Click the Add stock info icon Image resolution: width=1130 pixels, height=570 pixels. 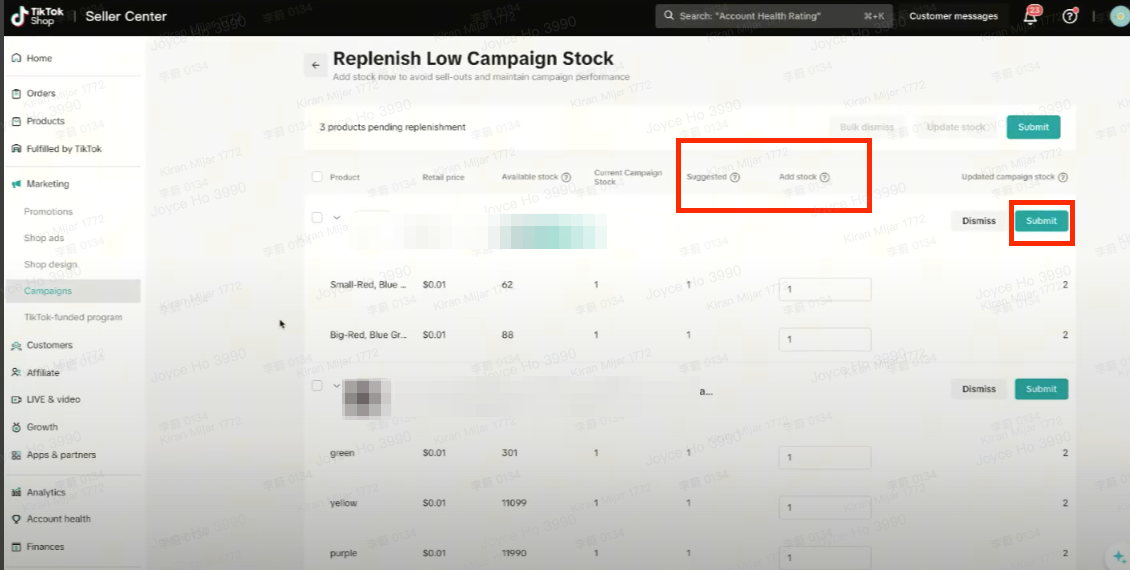[825, 177]
